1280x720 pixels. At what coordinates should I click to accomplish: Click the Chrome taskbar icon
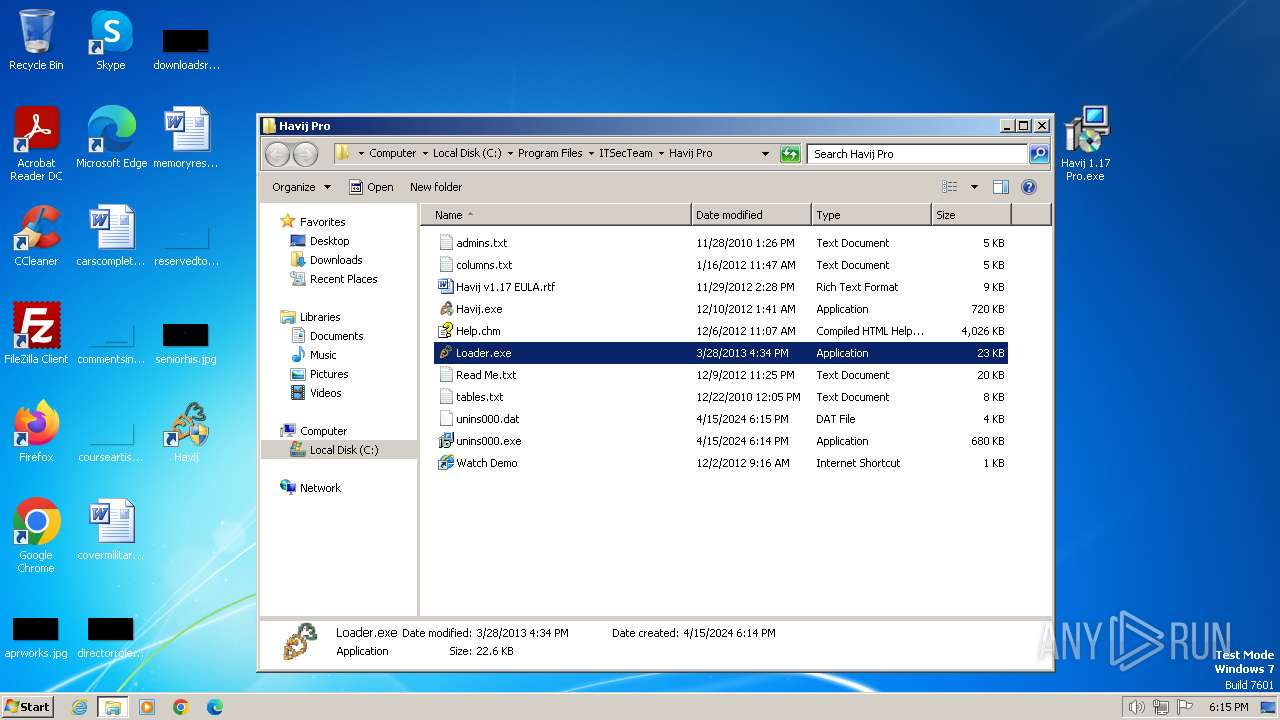[180, 707]
